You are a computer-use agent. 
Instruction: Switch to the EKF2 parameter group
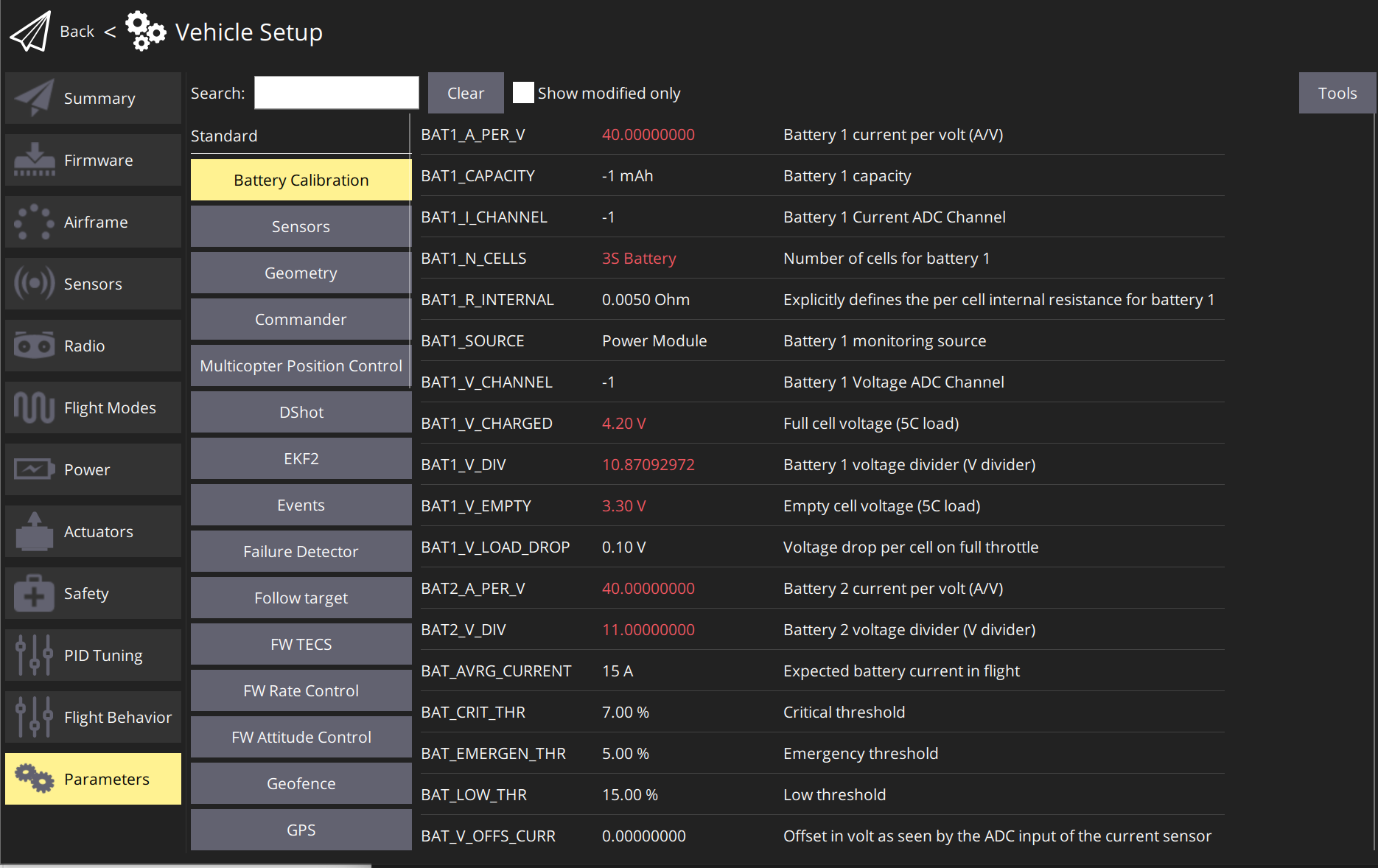(x=301, y=458)
